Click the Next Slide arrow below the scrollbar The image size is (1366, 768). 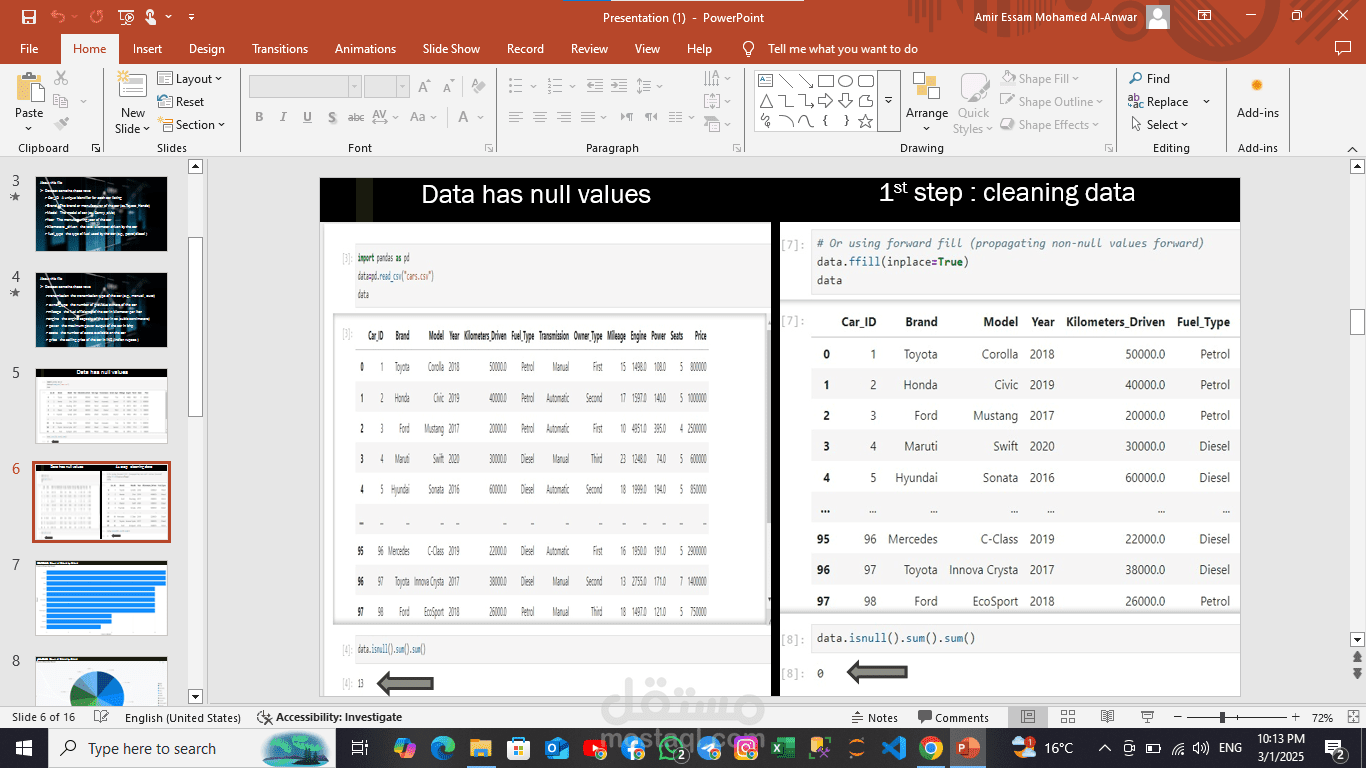1357,675
